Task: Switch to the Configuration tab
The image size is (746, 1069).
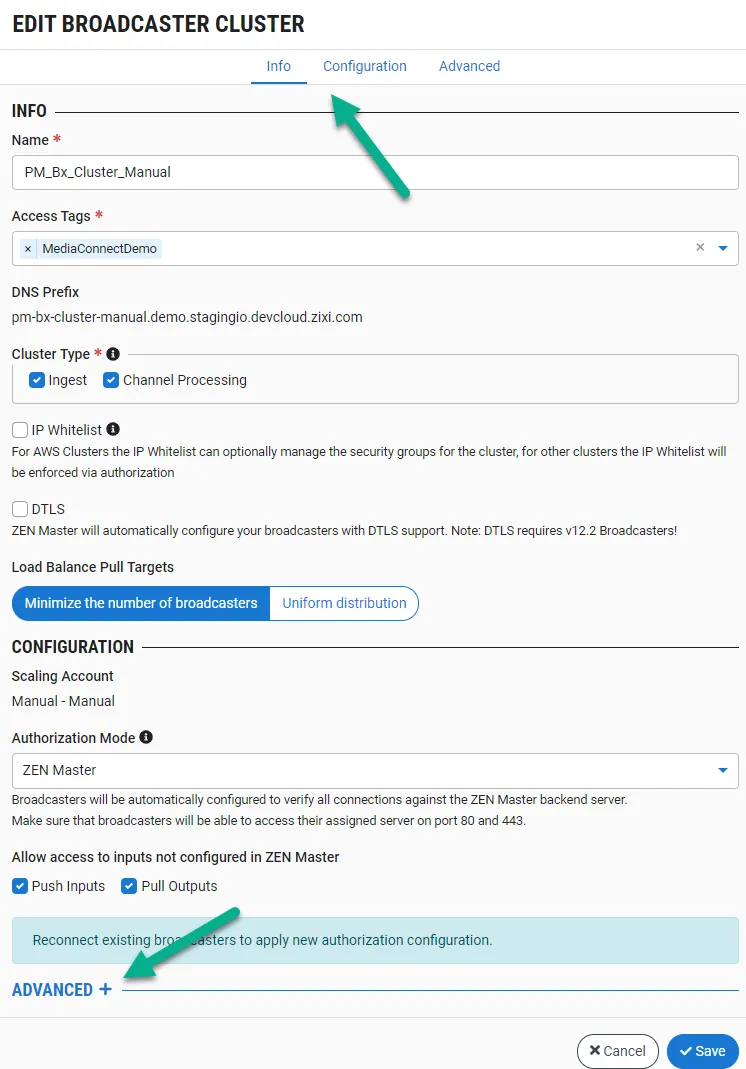Action: click(x=364, y=66)
